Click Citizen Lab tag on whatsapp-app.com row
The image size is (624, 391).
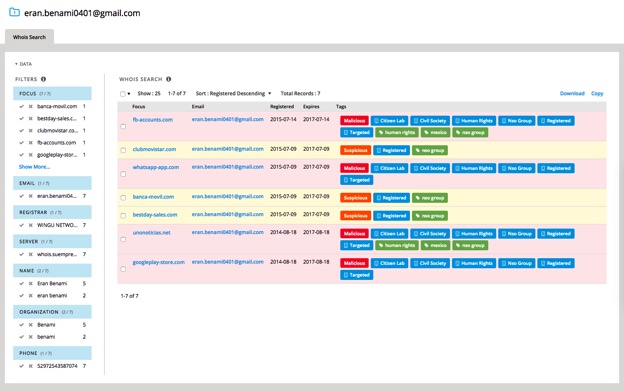click(x=390, y=168)
